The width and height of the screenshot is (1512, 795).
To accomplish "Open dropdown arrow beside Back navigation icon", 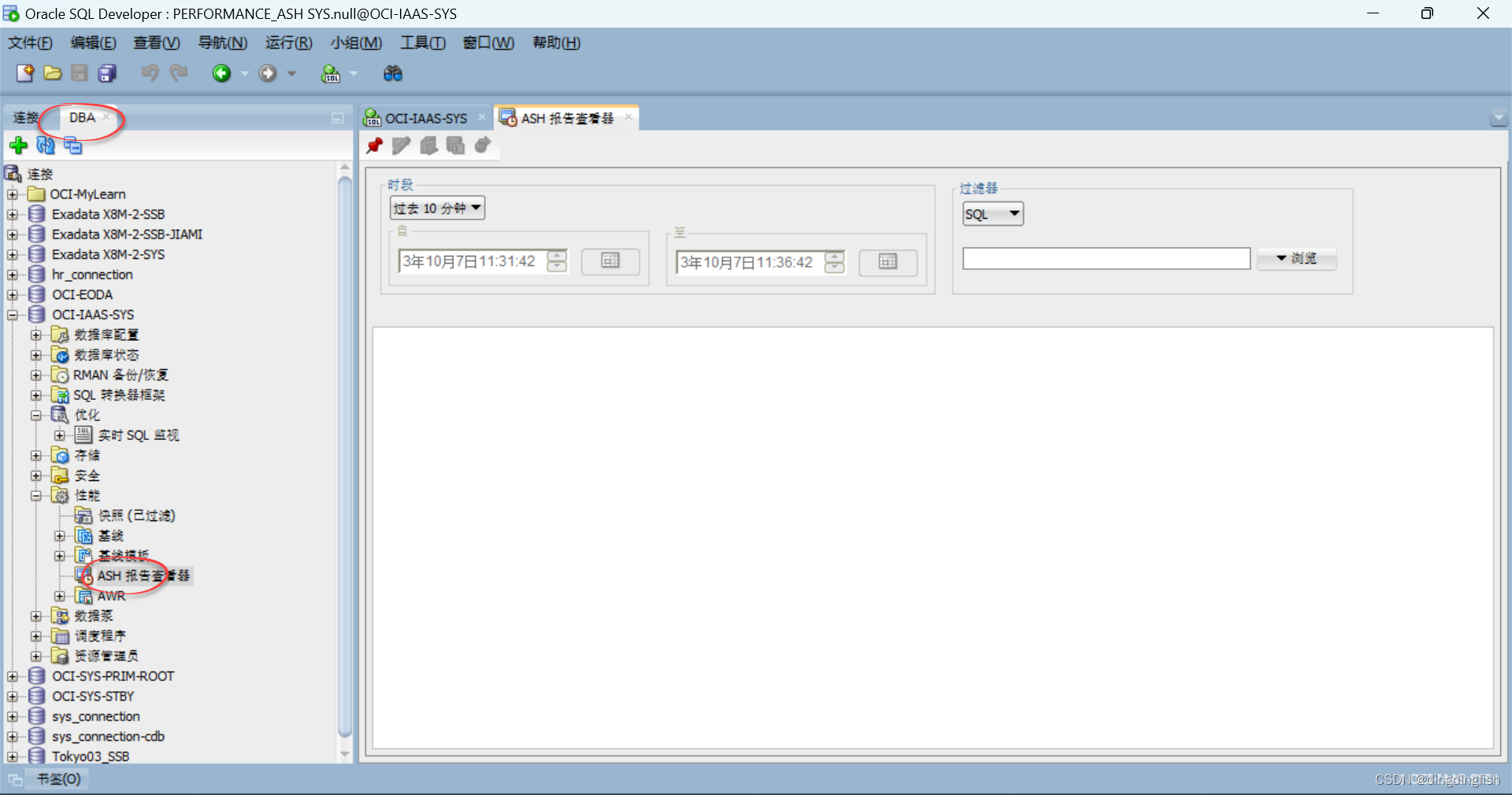I will (245, 73).
